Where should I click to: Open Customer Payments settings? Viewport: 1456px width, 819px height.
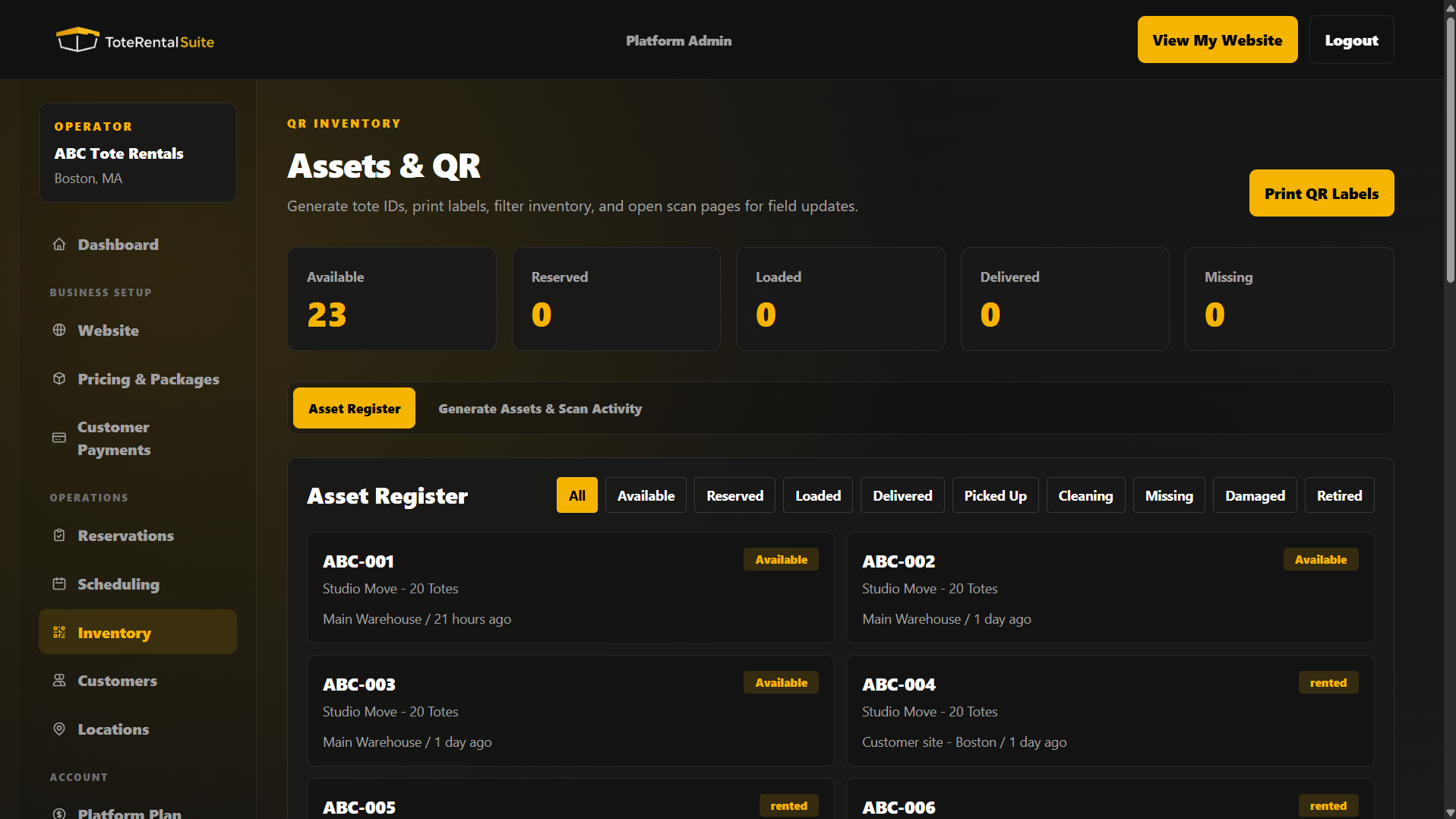[137, 438]
